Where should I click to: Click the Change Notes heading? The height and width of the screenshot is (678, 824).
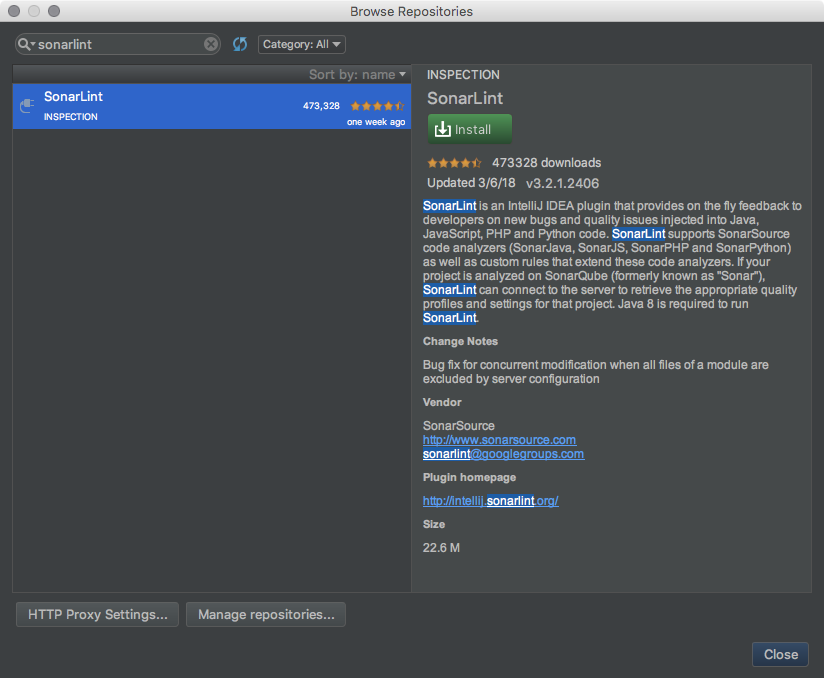pyautogui.click(x=460, y=342)
